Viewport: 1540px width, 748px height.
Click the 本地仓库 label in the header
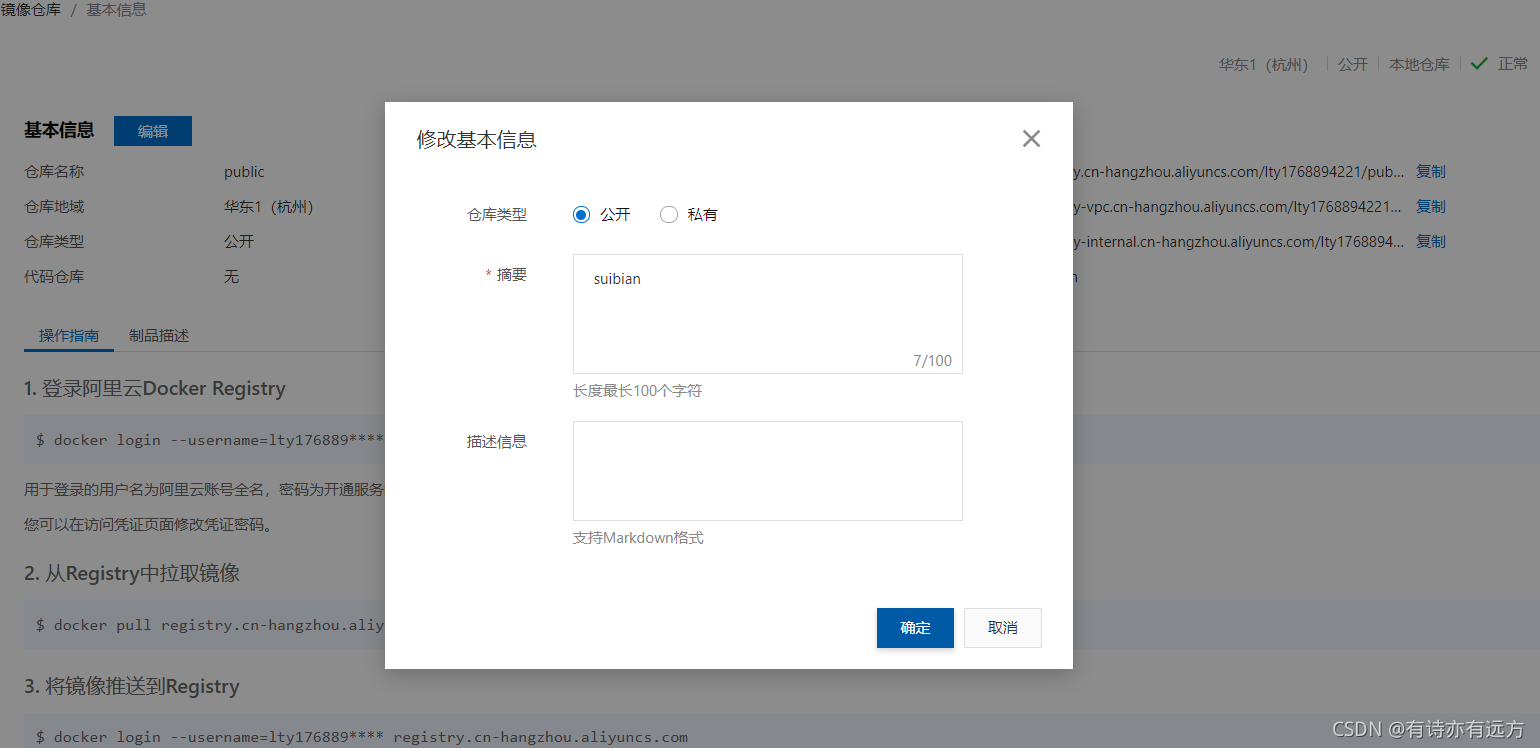pos(1418,63)
